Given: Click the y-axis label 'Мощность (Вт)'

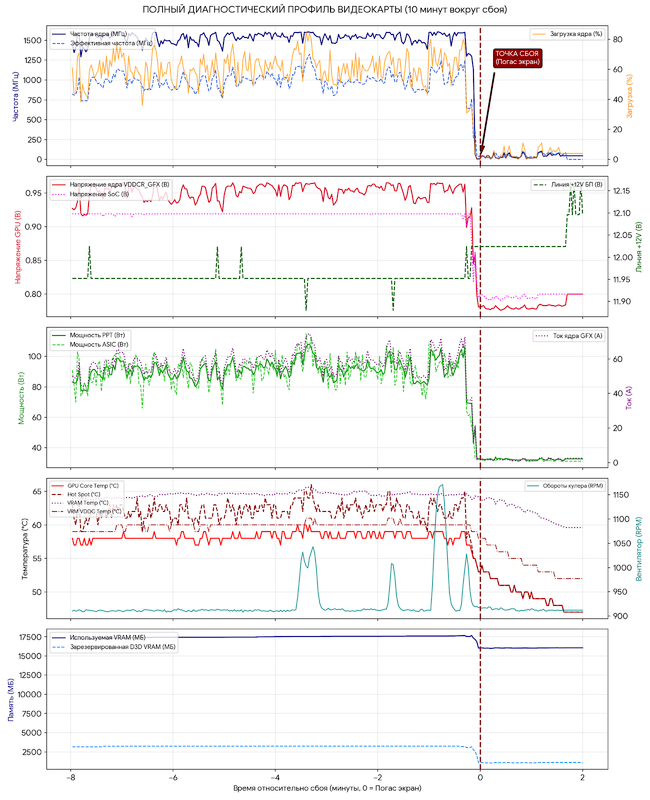Looking at the screenshot, I should coord(21,397).
